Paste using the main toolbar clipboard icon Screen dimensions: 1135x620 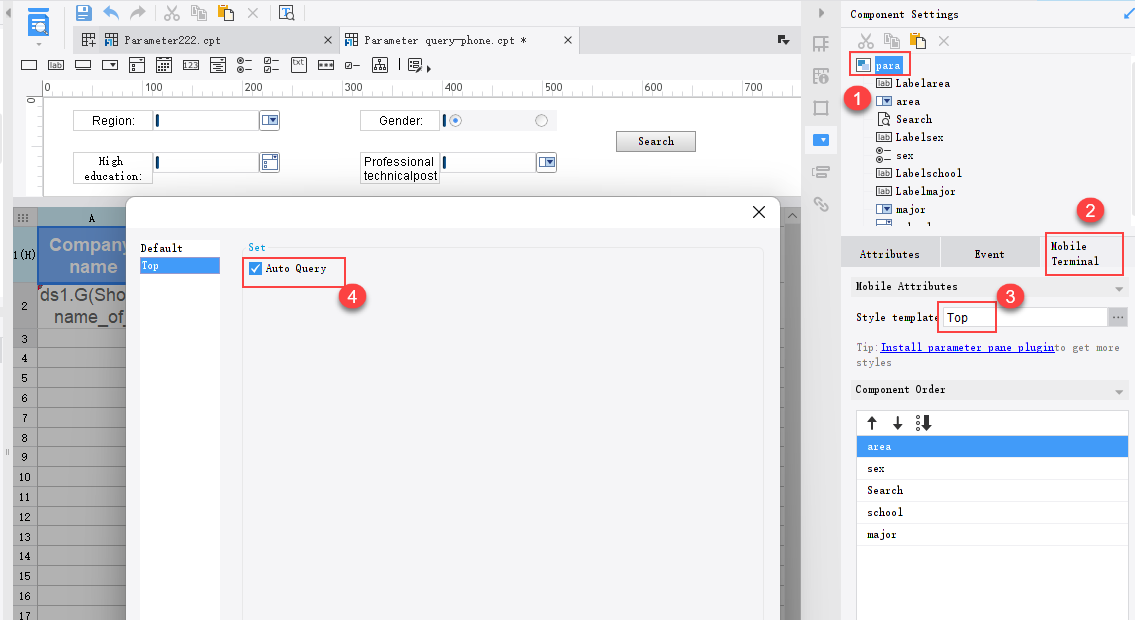[226, 13]
